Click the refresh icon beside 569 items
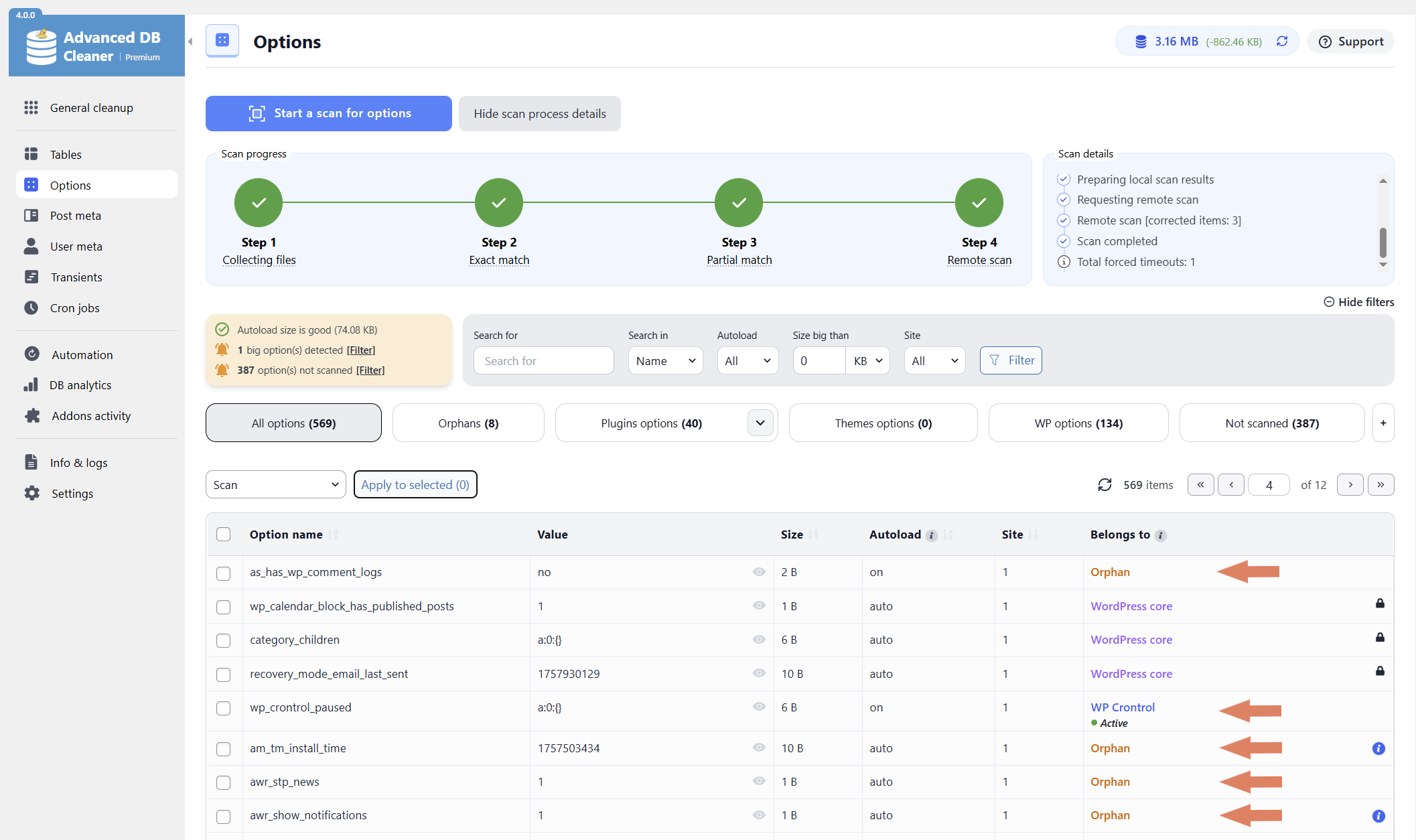The image size is (1416, 840). (x=1105, y=485)
